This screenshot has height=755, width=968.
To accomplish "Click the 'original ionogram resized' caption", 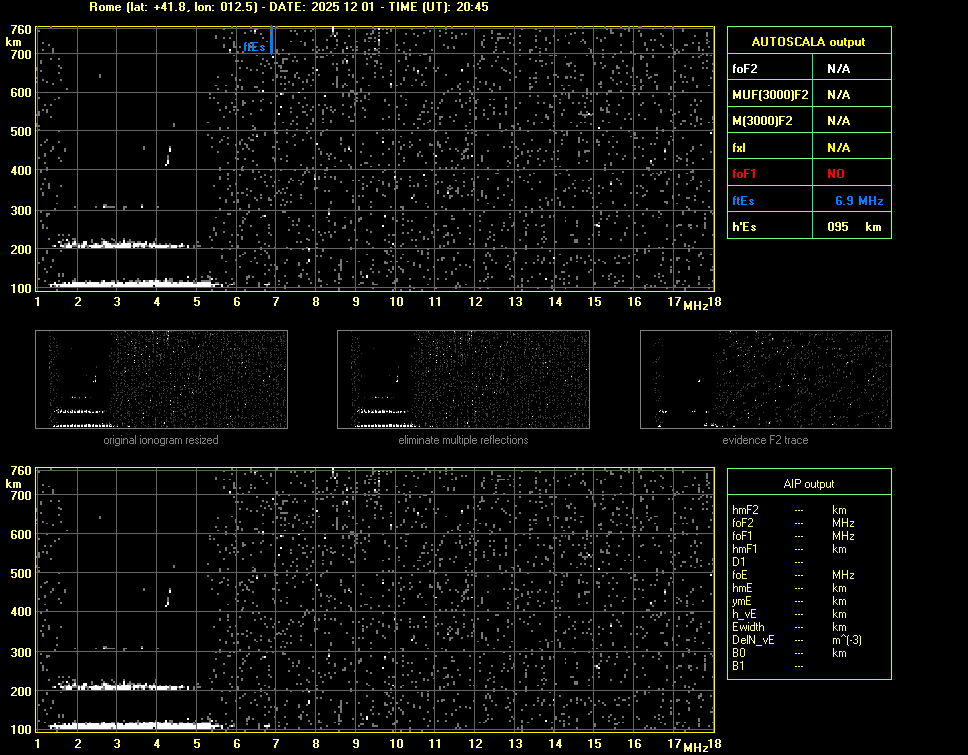I will point(161,440).
